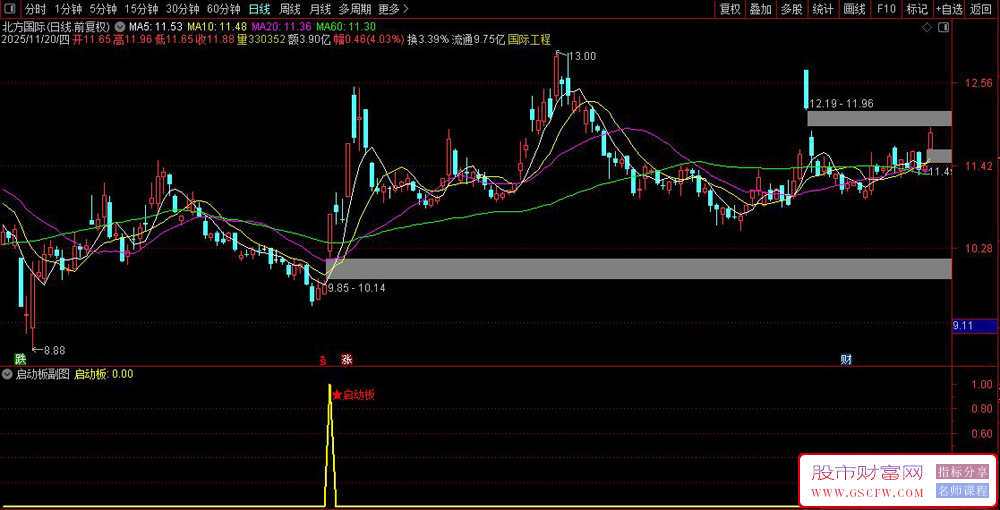Viewport: 1000px width, 510px height.
Task: Switch to 15分钟 period
Action: pos(142,9)
